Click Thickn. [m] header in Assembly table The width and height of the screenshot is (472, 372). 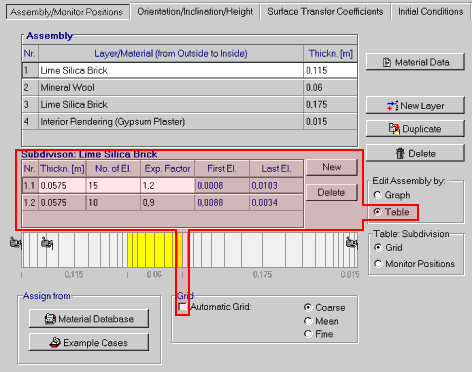tap(330, 54)
